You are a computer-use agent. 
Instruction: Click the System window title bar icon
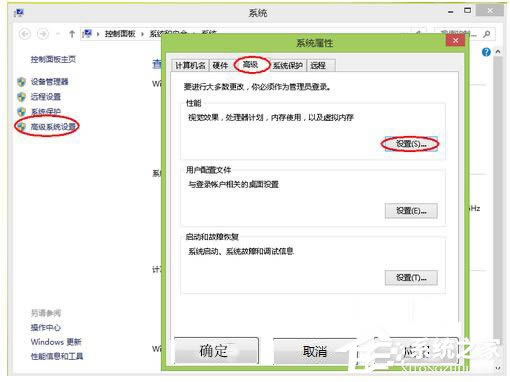18,13
